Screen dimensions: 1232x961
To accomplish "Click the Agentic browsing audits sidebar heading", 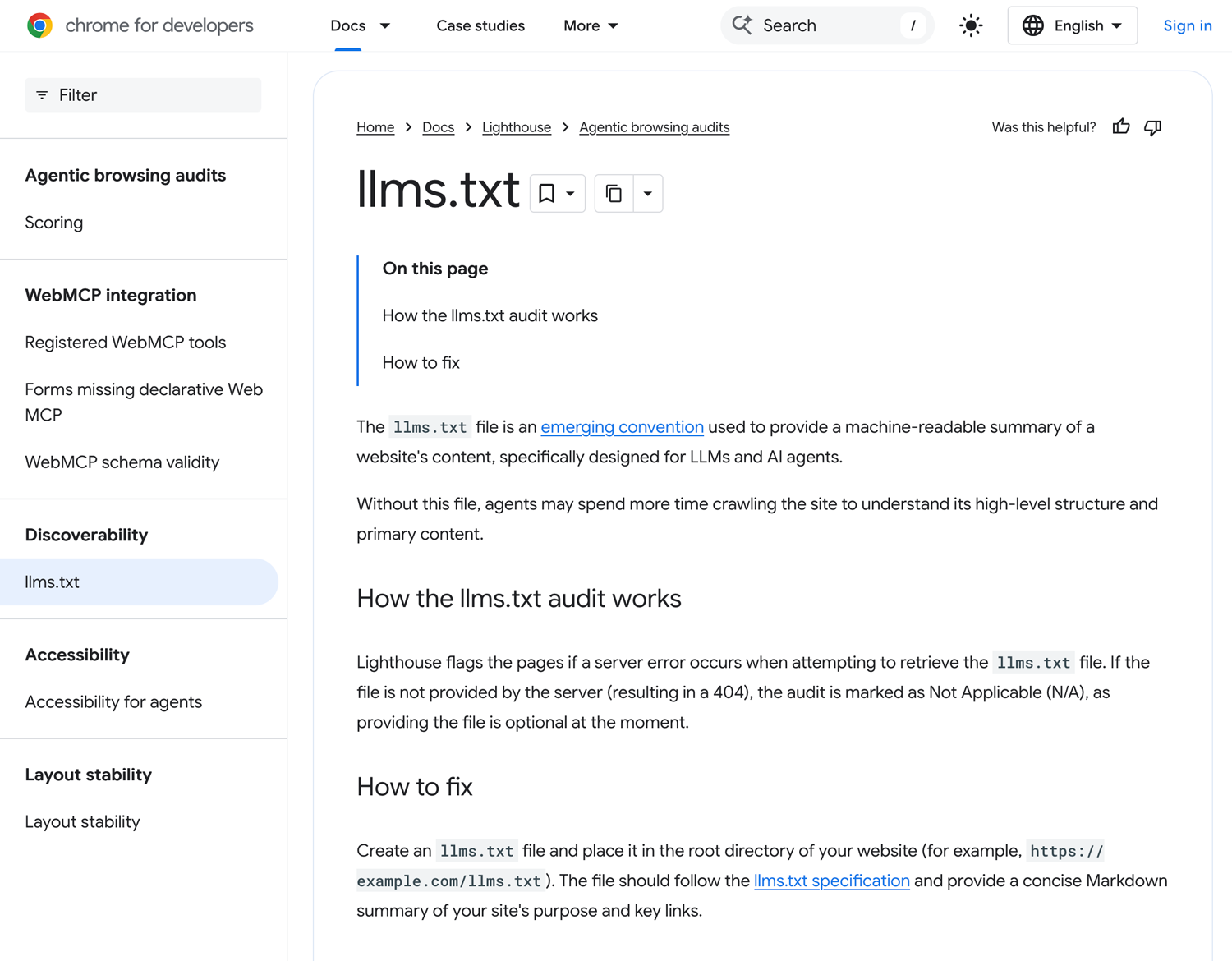I will tap(126, 176).
